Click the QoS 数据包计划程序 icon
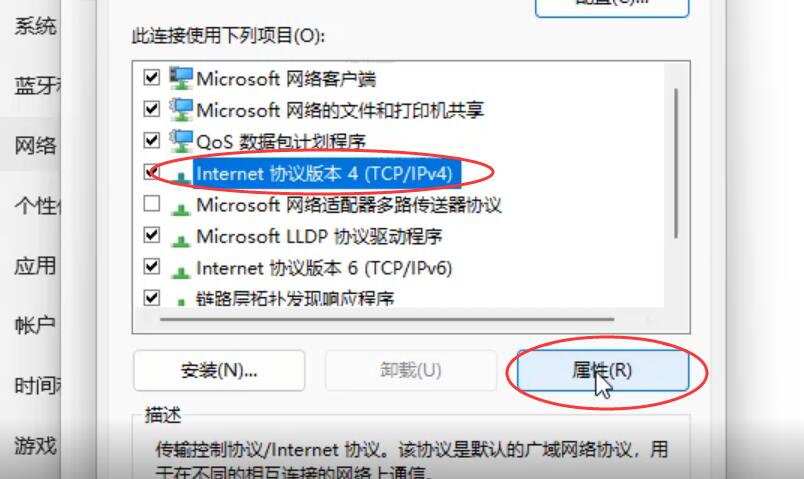Image resolution: width=804 pixels, height=479 pixels. point(180,141)
